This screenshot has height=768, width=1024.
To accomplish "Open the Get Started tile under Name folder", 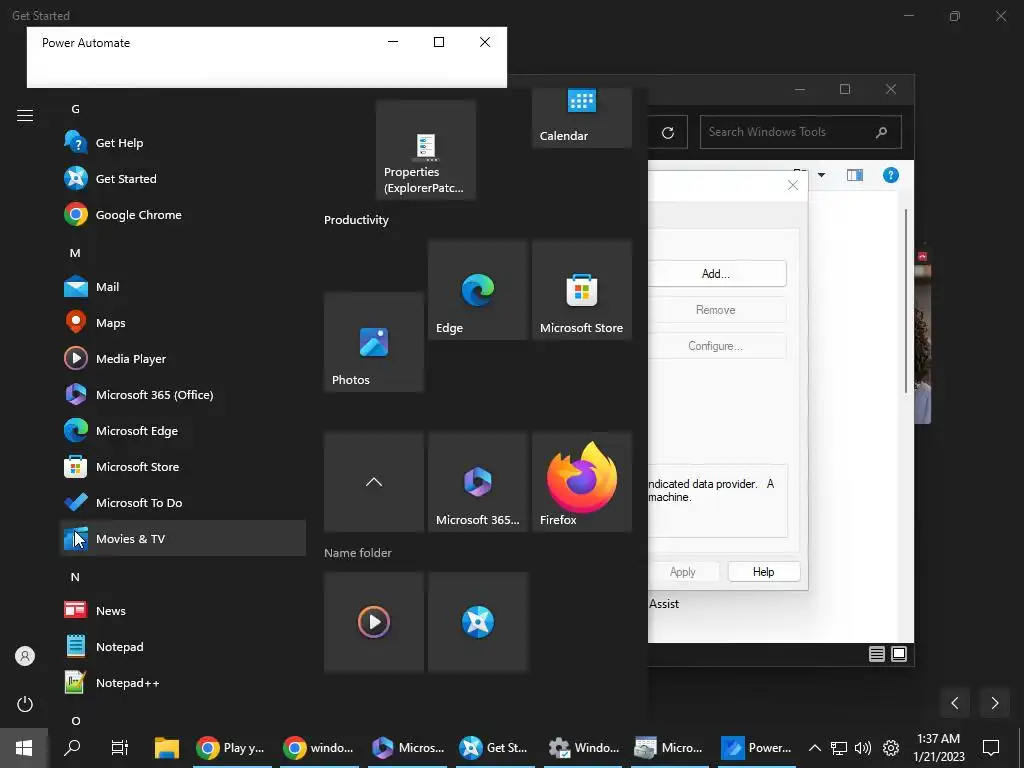I will click(x=478, y=622).
